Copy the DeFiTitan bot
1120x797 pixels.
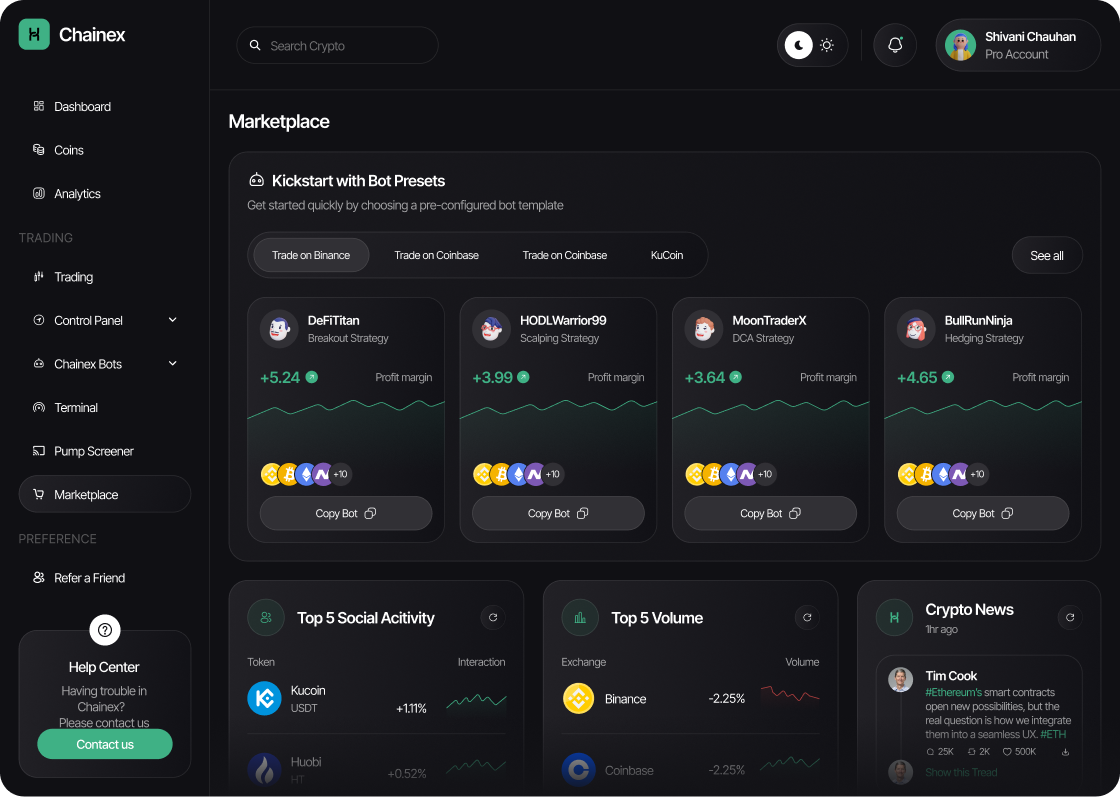tap(346, 513)
